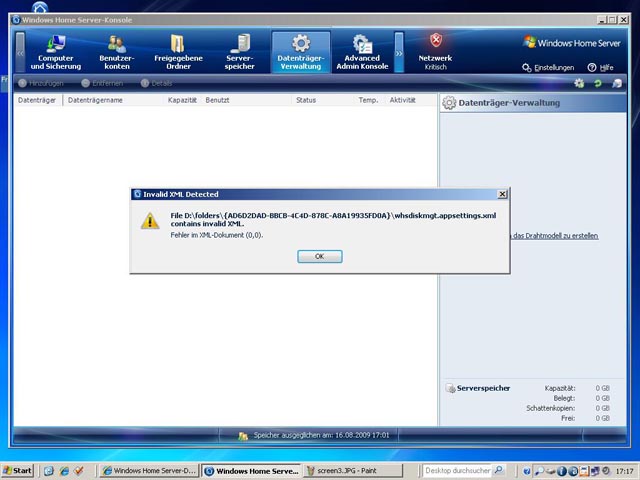
Task: Click the Serverspeicher icon in the side panel
Action: click(x=450, y=388)
